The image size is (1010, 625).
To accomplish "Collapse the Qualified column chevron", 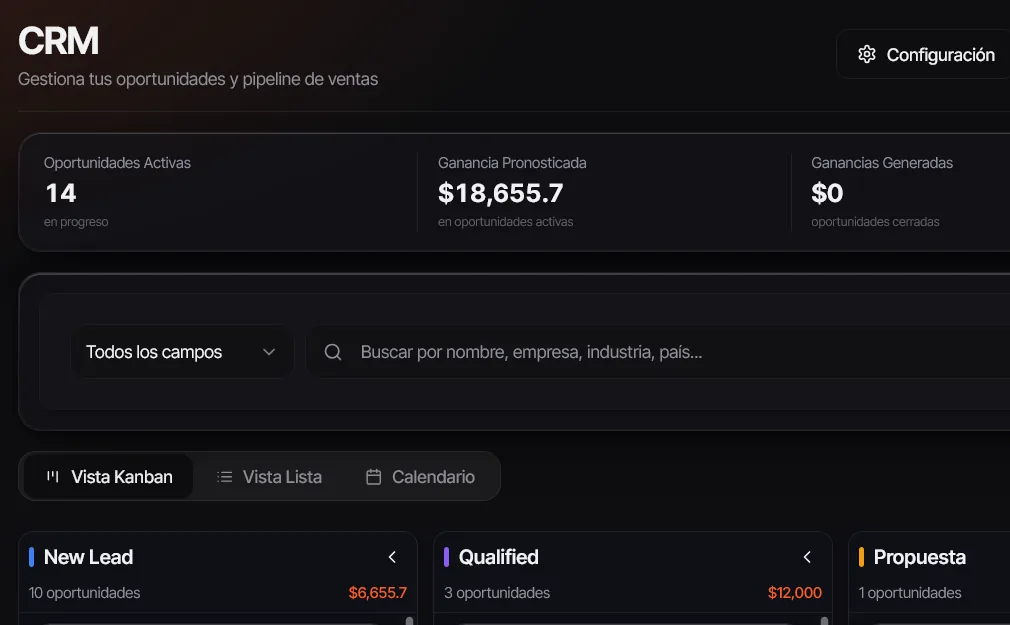I will point(807,557).
